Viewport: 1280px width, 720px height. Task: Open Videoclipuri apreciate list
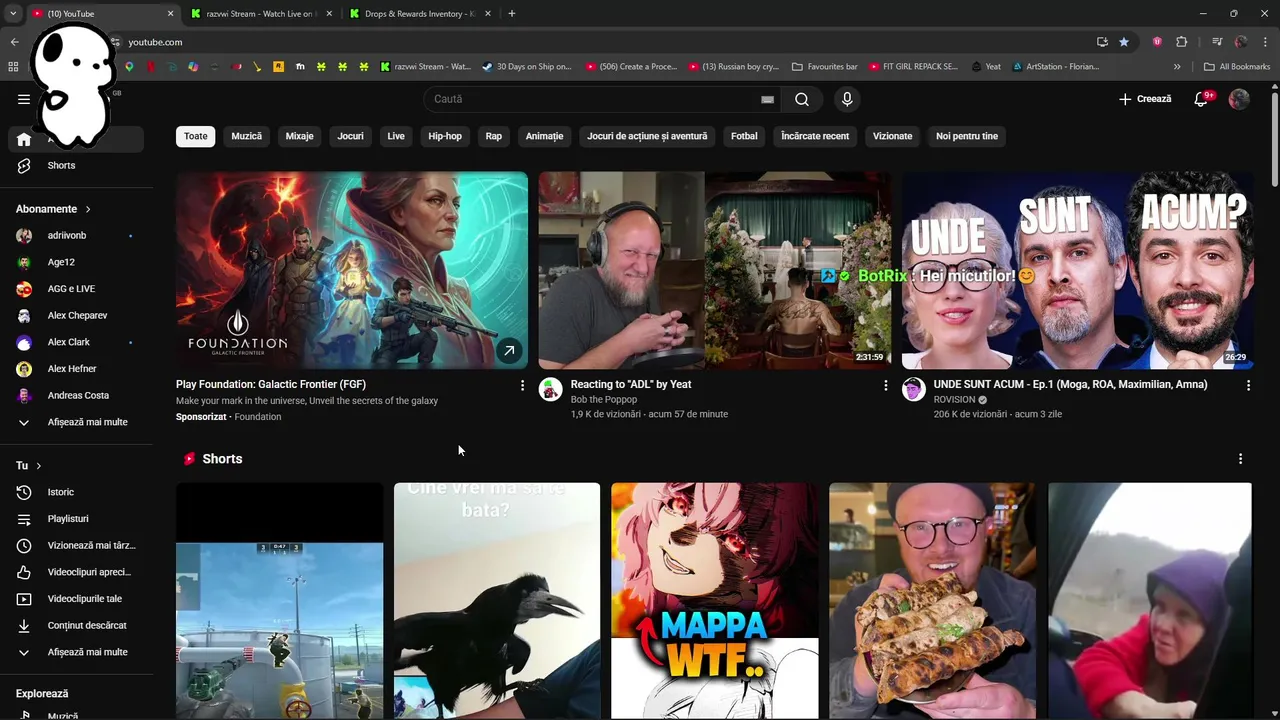[x=76, y=572]
